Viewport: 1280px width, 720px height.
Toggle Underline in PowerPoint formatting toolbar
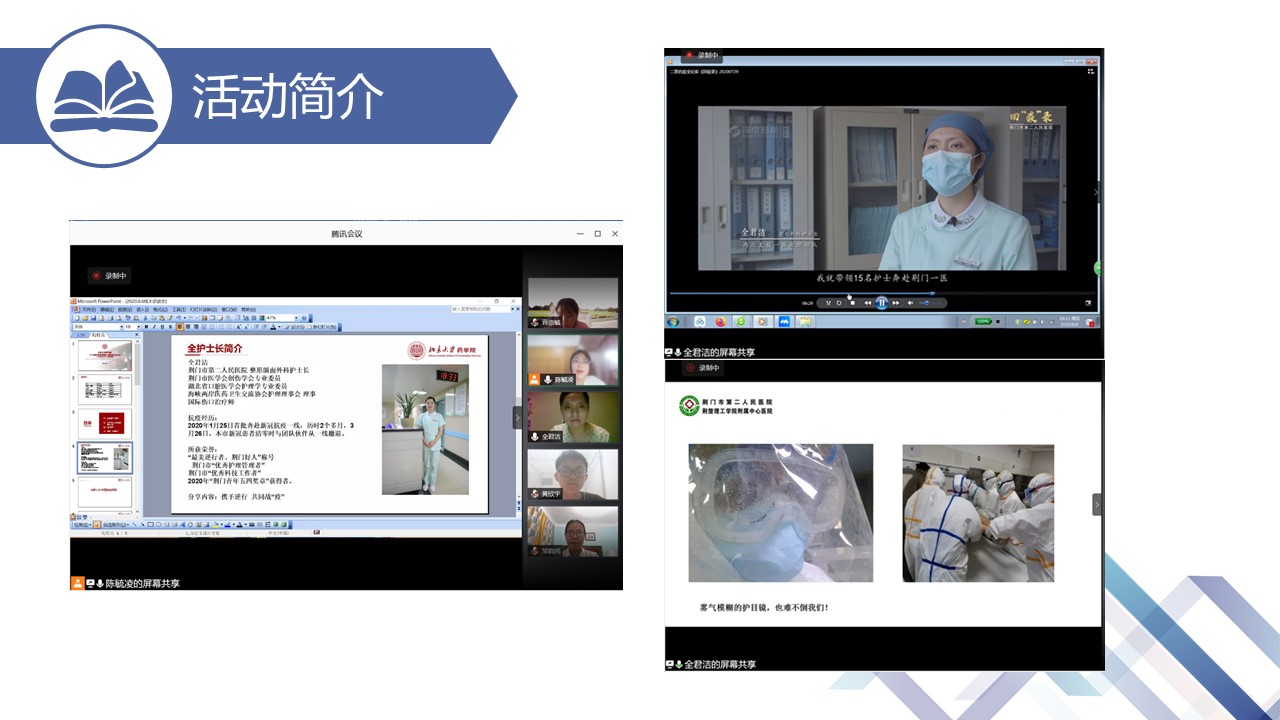pos(162,327)
